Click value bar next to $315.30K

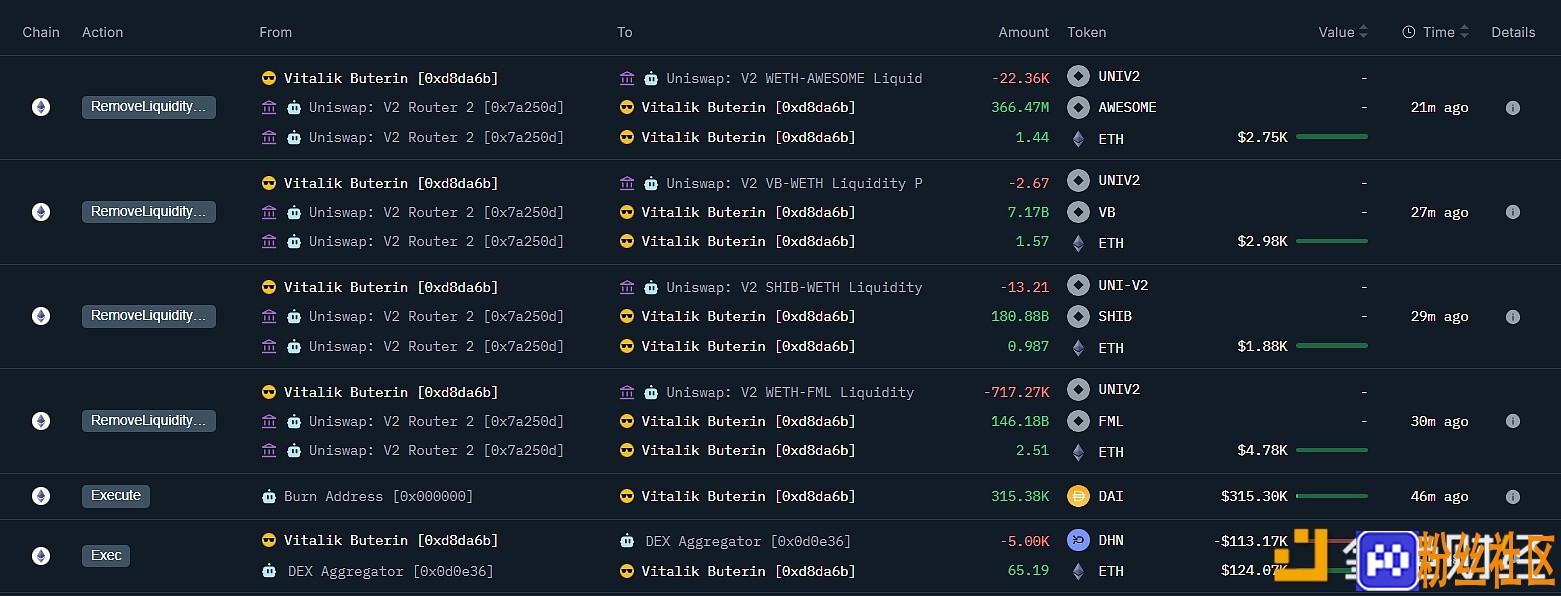click(x=1332, y=495)
